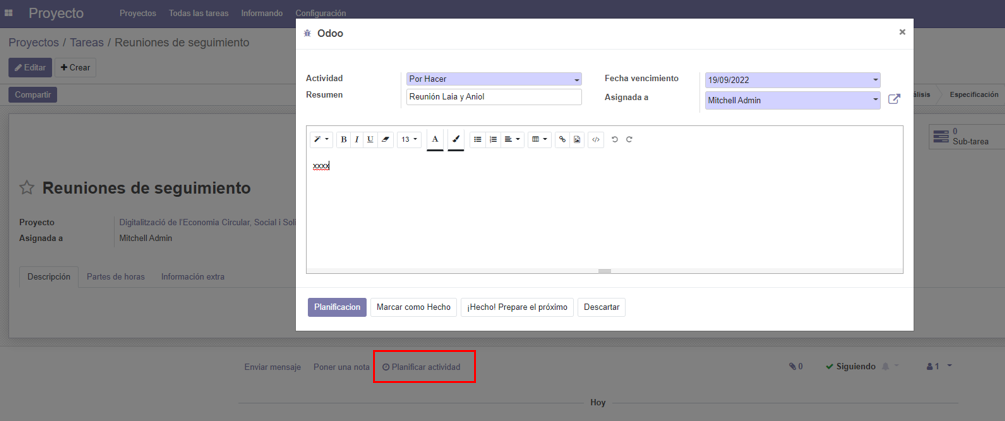Open the apps grid icon in top bar
1005x421 pixels.
pyautogui.click(x=9, y=13)
